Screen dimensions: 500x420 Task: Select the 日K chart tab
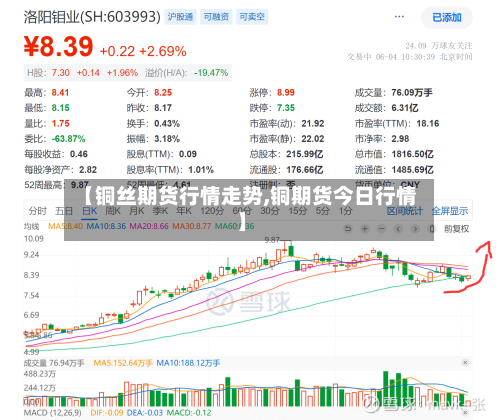[90, 211]
